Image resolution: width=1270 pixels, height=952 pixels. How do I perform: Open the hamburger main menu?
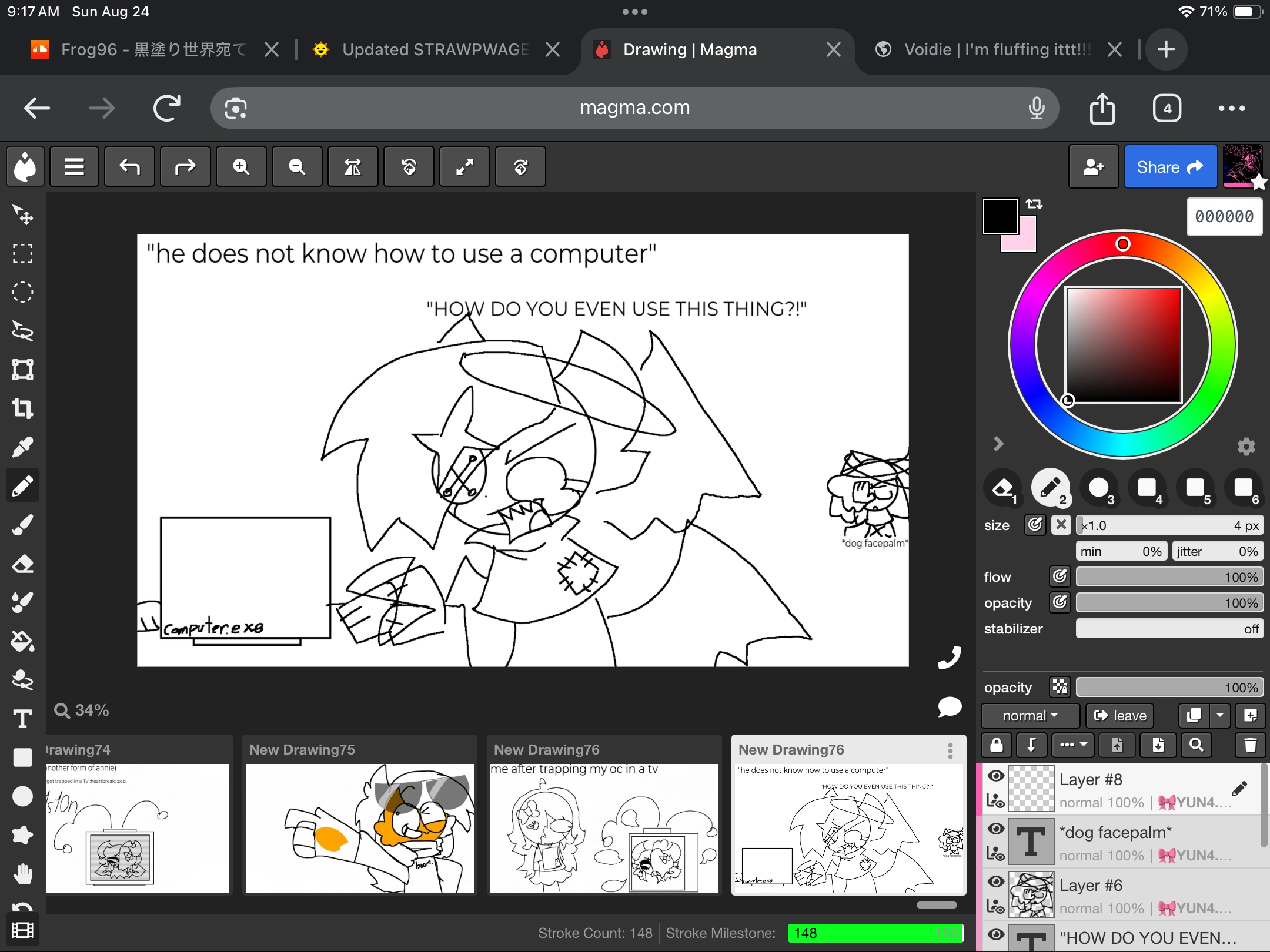pos(74,167)
